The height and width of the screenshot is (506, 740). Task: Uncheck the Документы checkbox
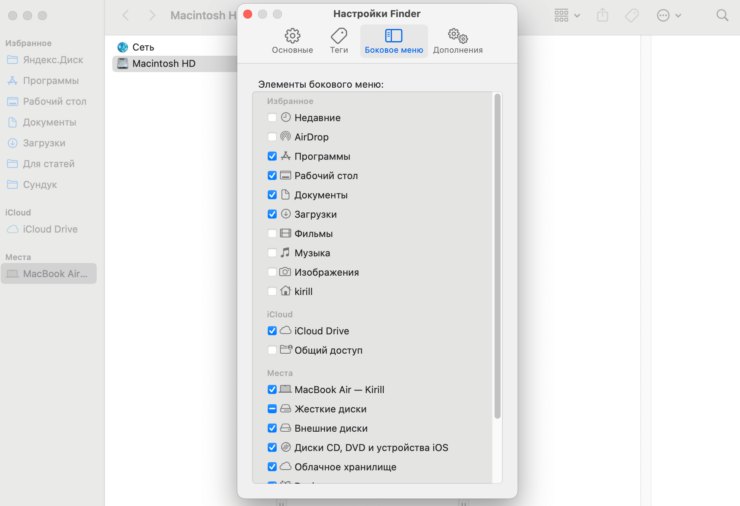(272, 195)
